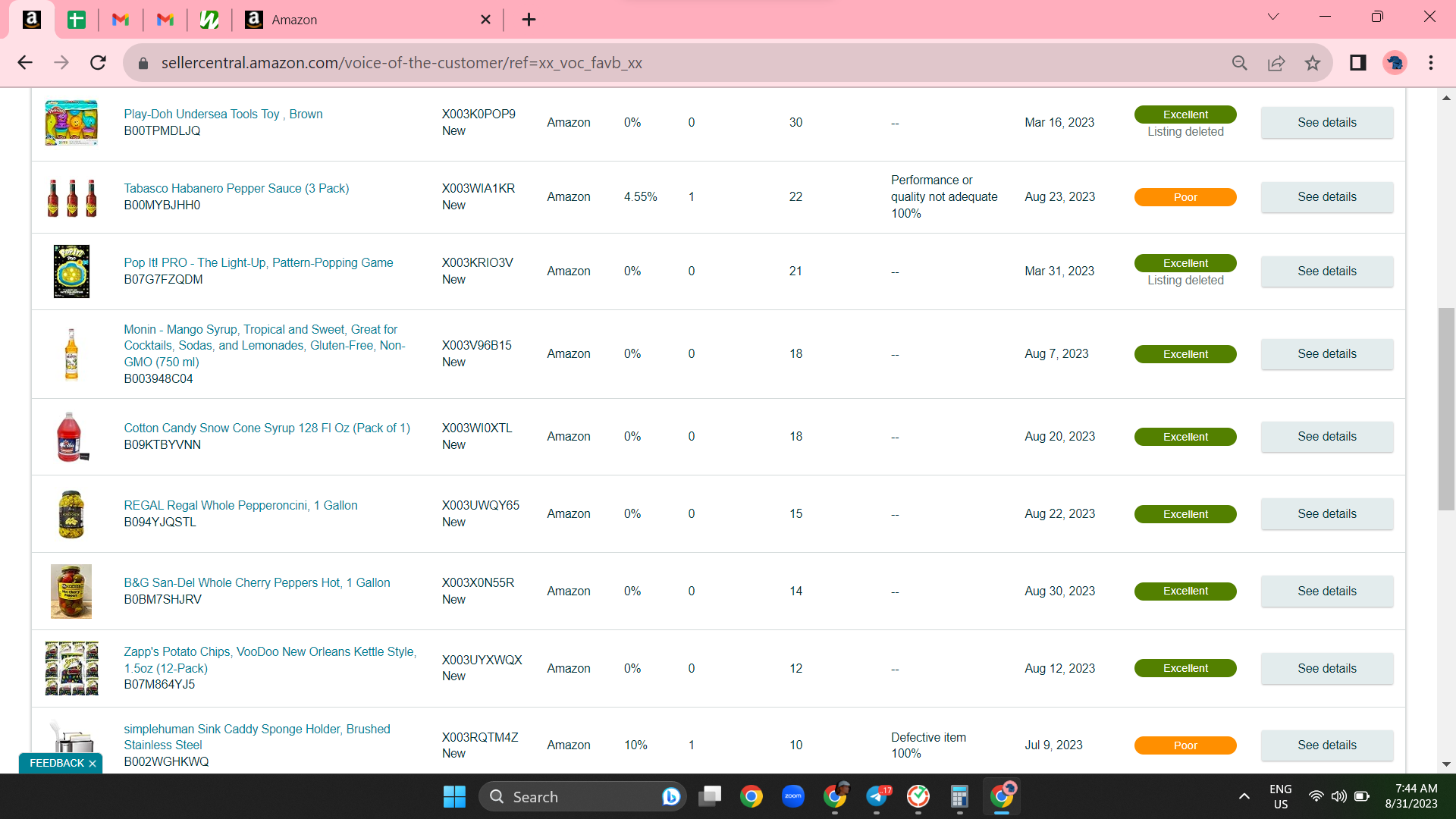Viewport: 1456px width, 819px height.
Task: Click the Tabasco bottles thumbnail
Action: (72, 198)
